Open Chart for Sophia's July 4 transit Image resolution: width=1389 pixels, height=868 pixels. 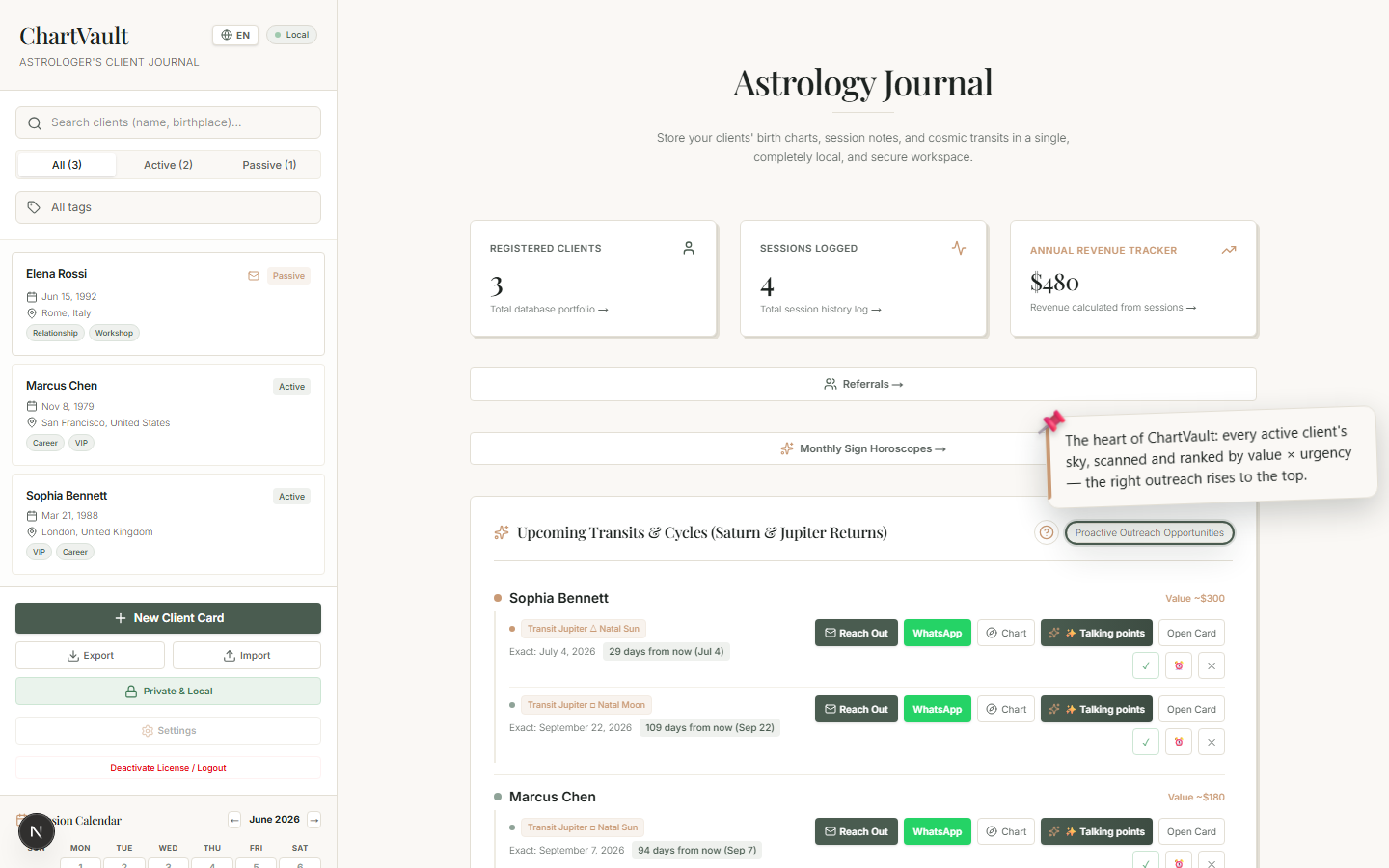click(1006, 633)
